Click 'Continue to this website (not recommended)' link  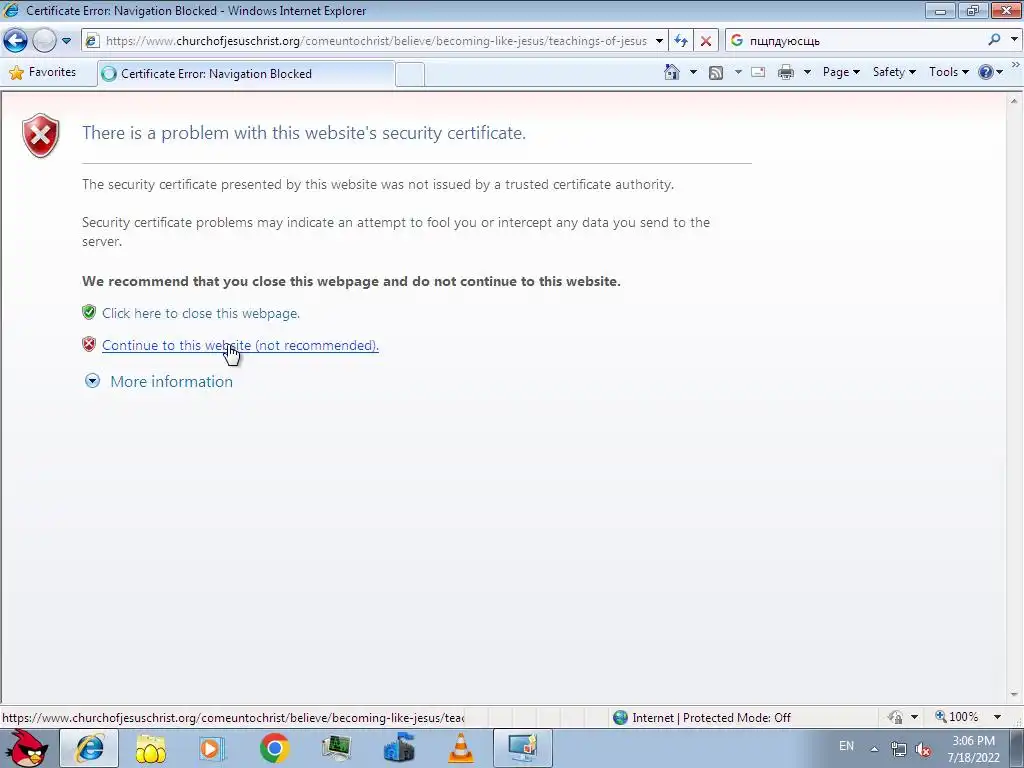coord(240,345)
